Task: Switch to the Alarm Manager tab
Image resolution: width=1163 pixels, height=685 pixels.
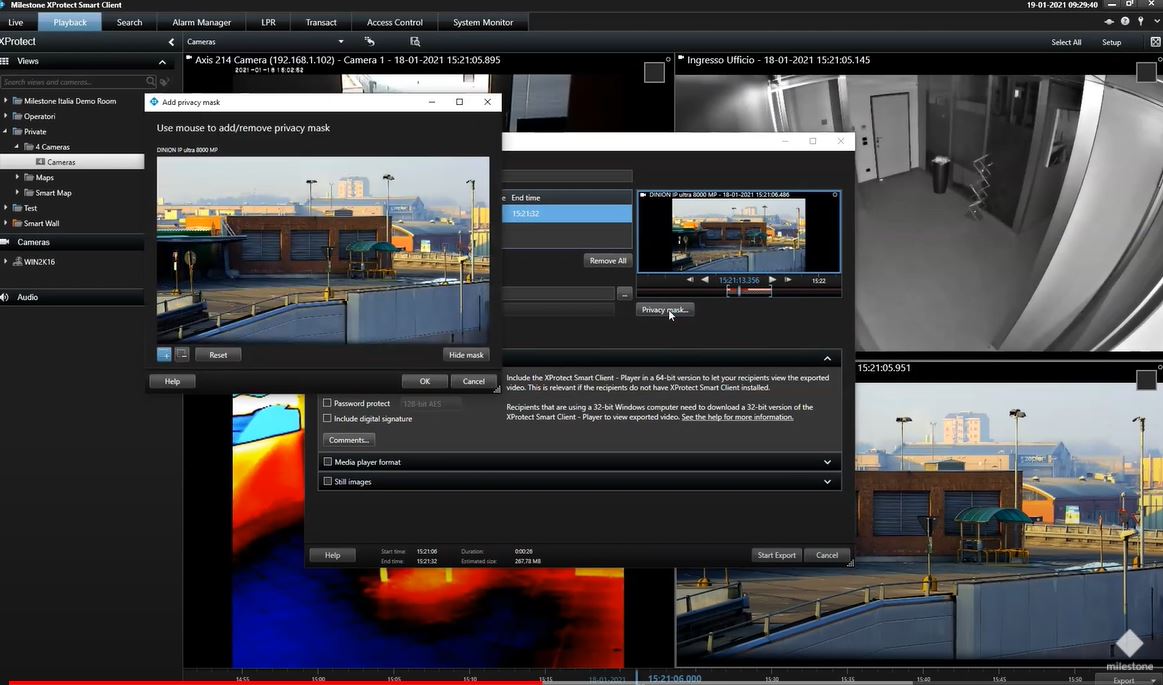Action: click(201, 22)
